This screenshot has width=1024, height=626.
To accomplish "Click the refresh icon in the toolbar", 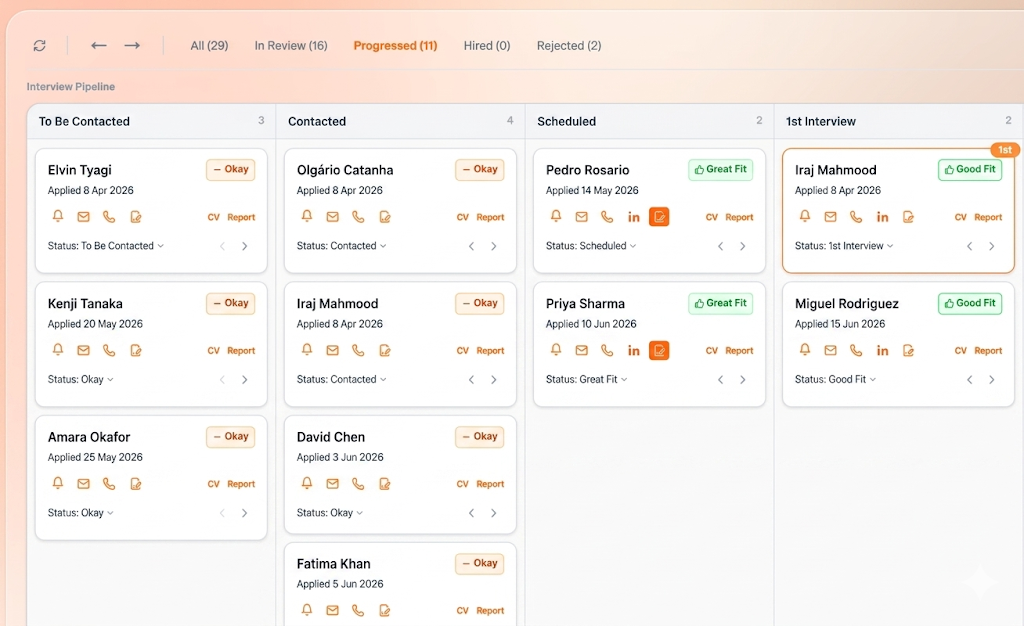I will pyautogui.click(x=40, y=46).
